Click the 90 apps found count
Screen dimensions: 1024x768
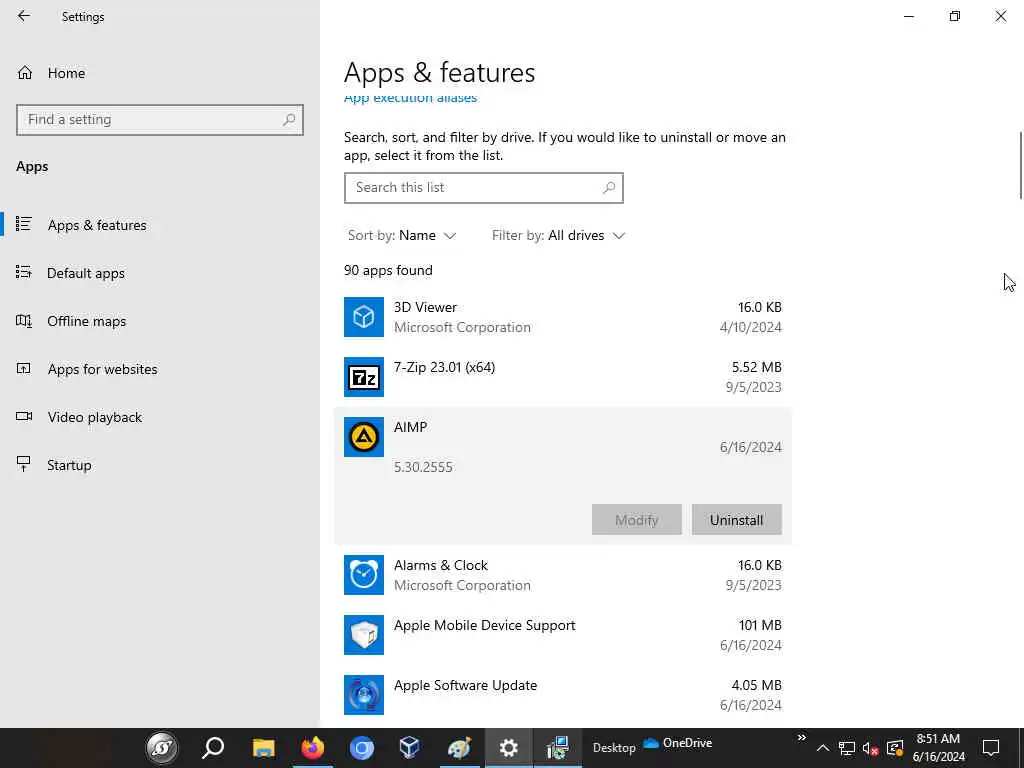(x=388, y=270)
